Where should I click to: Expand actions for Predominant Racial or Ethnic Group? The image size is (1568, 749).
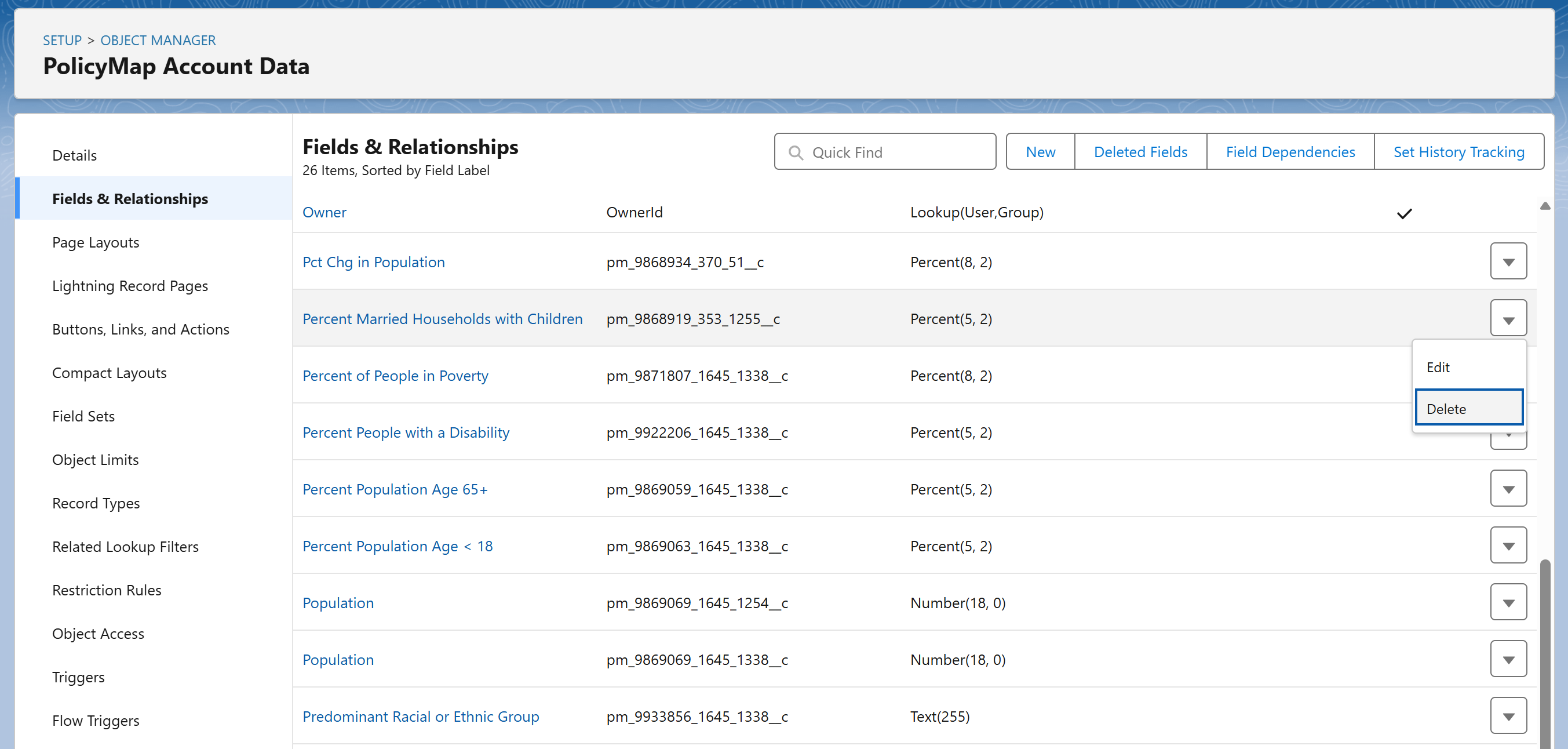1508,716
